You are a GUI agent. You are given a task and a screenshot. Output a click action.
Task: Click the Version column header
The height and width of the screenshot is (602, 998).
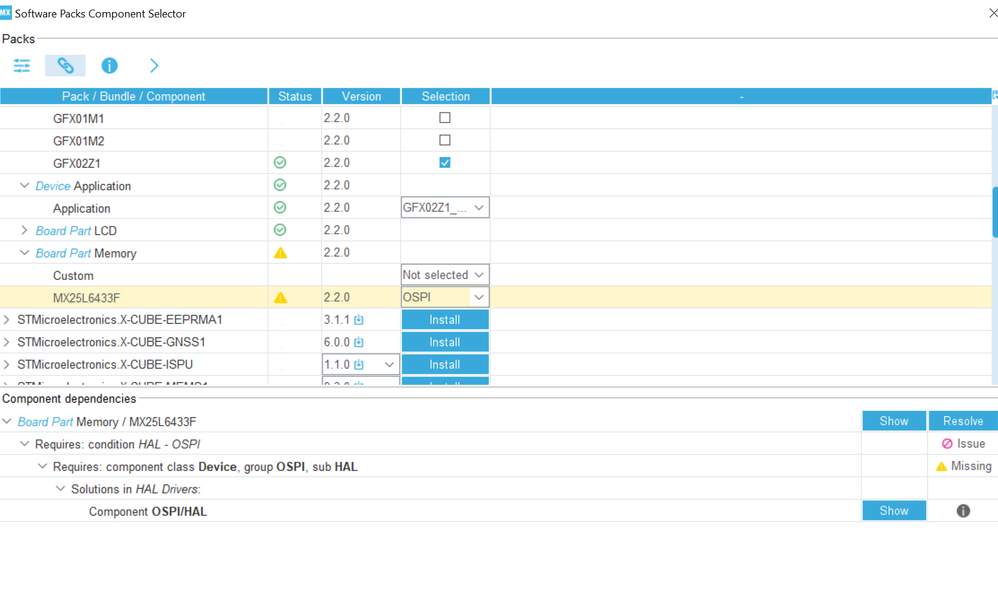(x=361, y=96)
